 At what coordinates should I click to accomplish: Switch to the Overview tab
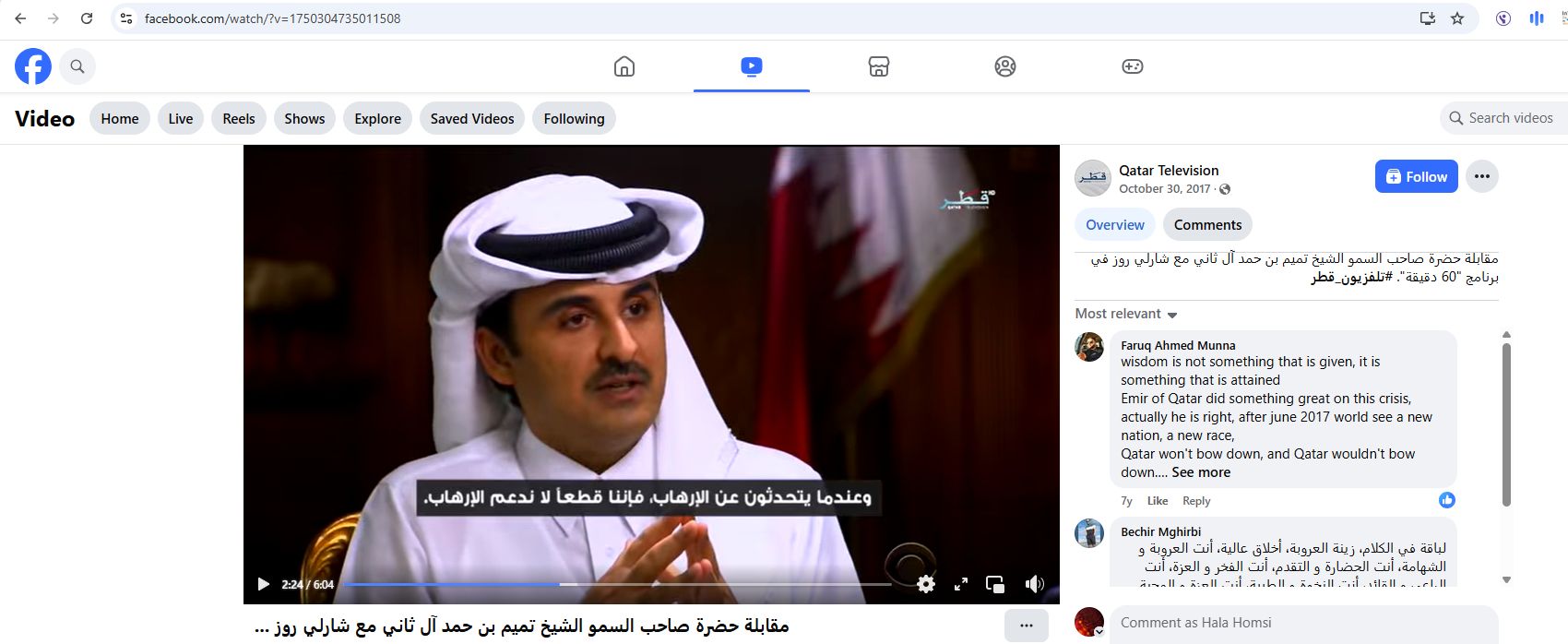click(1115, 224)
